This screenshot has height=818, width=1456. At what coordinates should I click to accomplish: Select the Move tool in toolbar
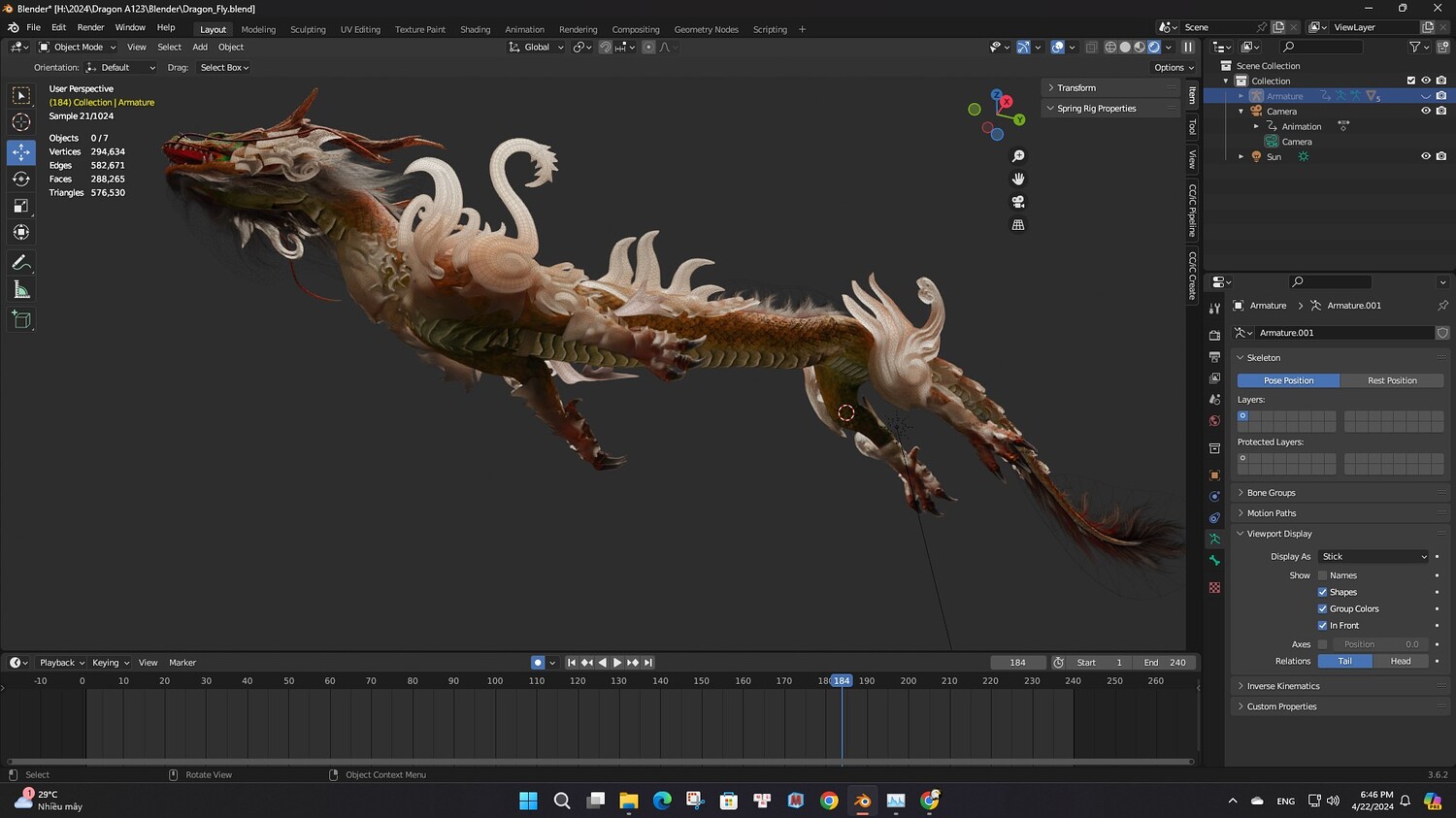[x=21, y=152]
